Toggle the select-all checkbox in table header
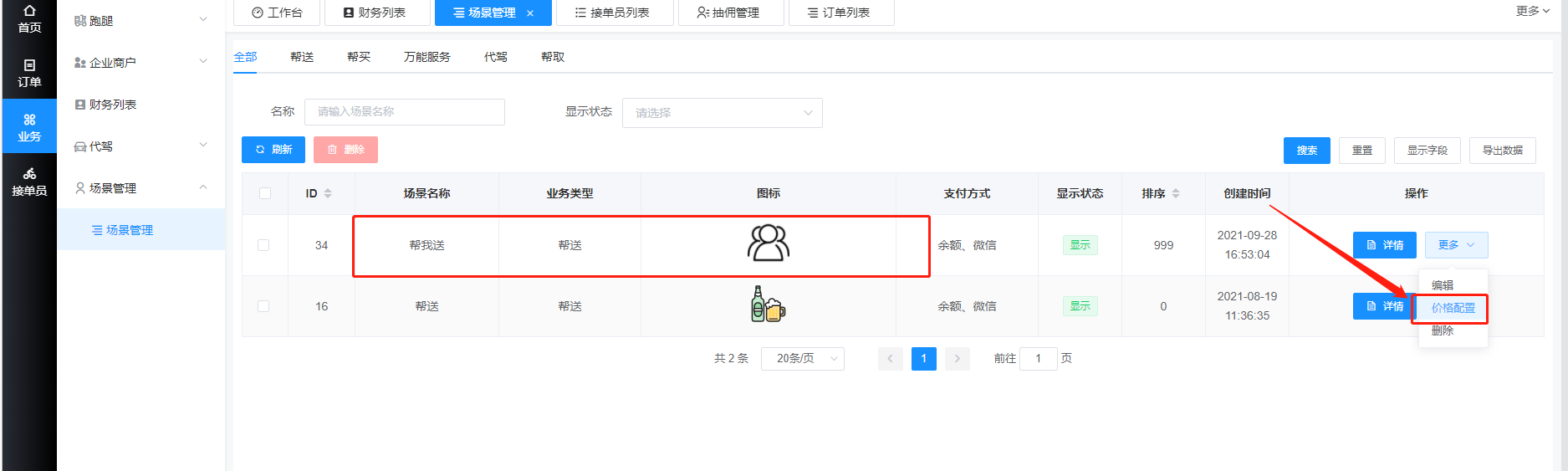This screenshot has width=1568, height=471. (265, 193)
